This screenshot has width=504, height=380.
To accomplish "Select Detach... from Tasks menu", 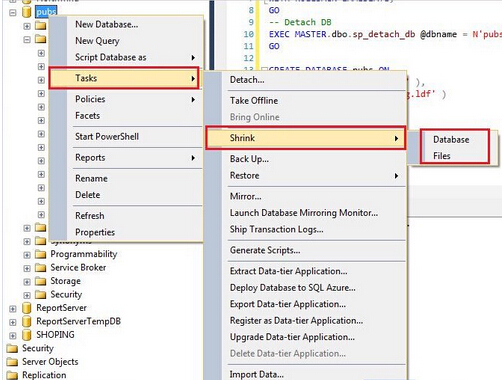I will (247, 80).
